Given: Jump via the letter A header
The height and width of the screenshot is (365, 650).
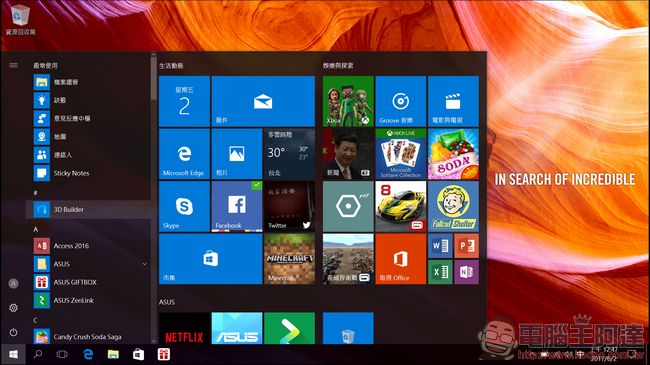Looking at the screenshot, I should [36, 229].
